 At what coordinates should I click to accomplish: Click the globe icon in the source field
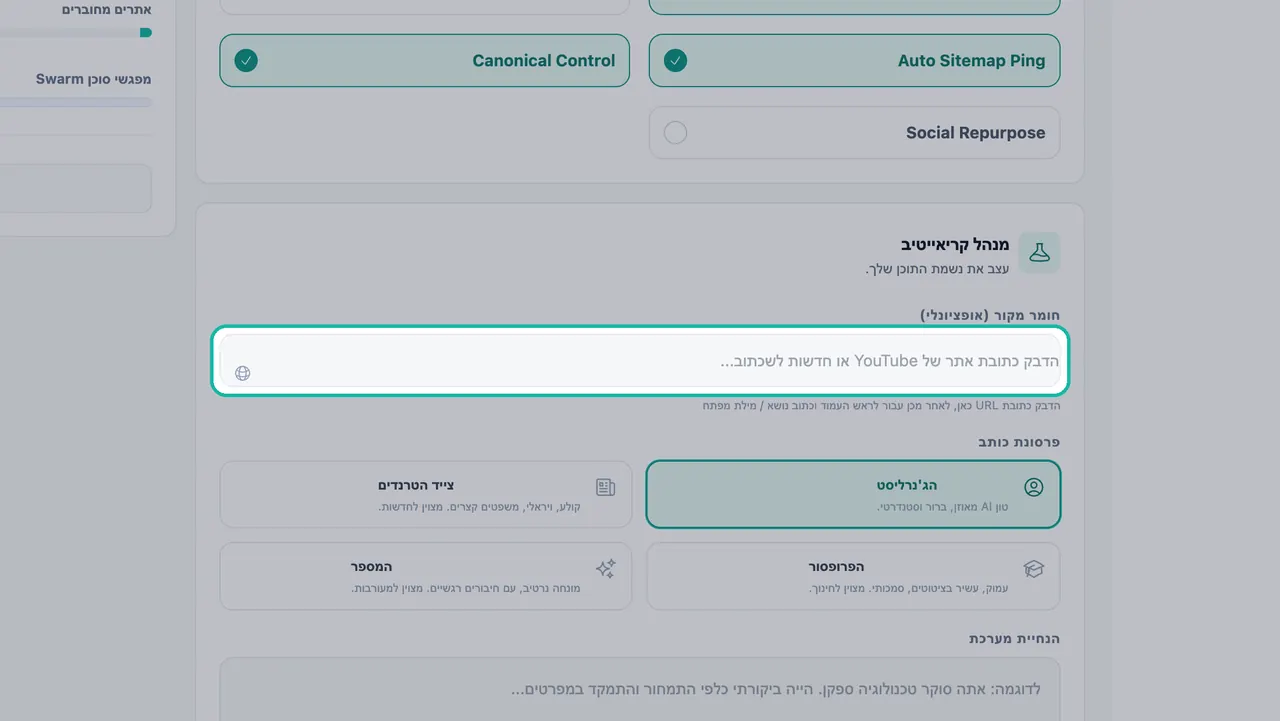point(243,373)
